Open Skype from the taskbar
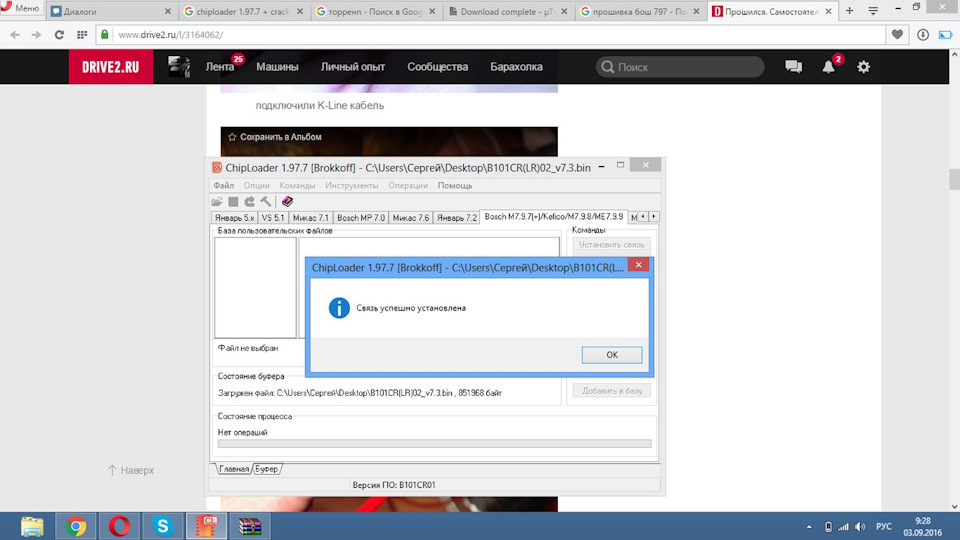The width and height of the screenshot is (960, 540). pyautogui.click(x=163, y=526)
